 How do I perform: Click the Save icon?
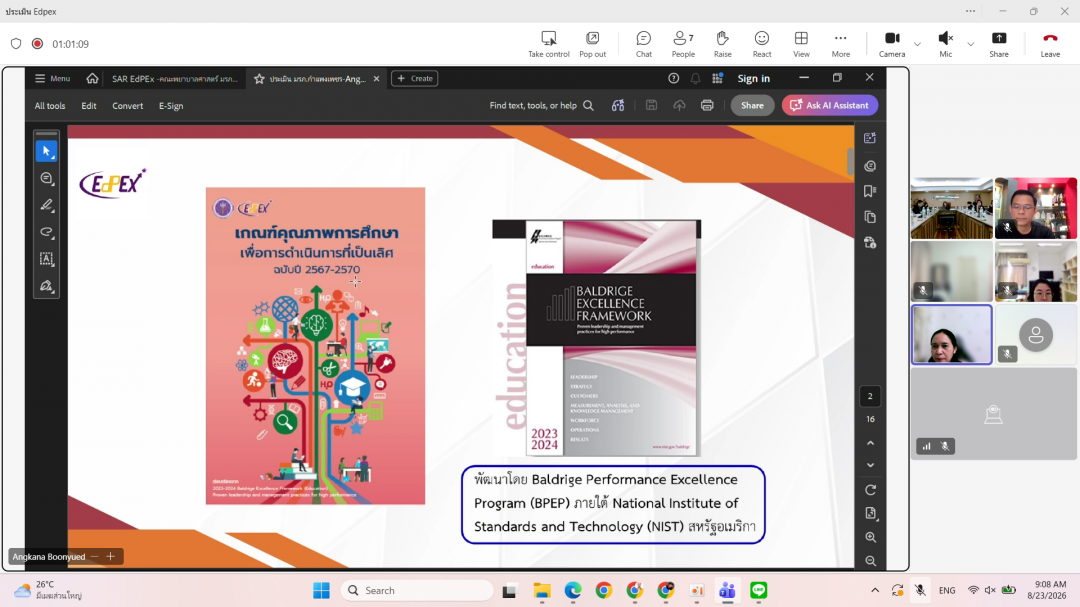[x=651, y=105]
